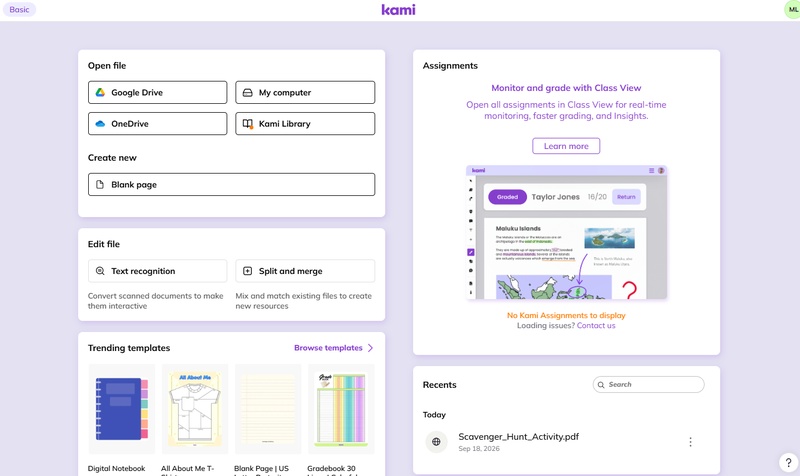
Task: Open a file from Google Drive
Action: coord(157,92)
